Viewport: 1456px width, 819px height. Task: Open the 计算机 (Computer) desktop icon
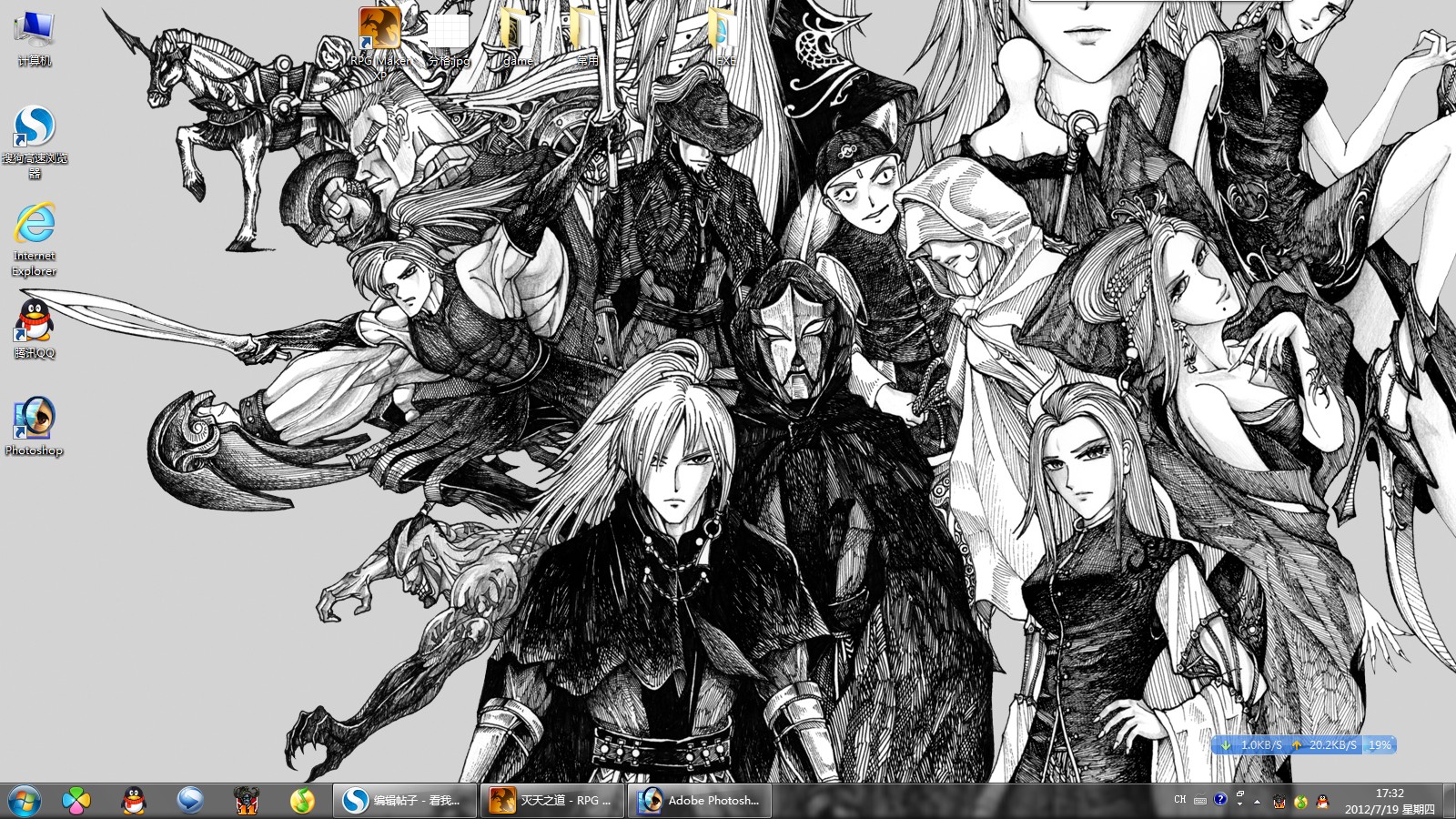35,38
